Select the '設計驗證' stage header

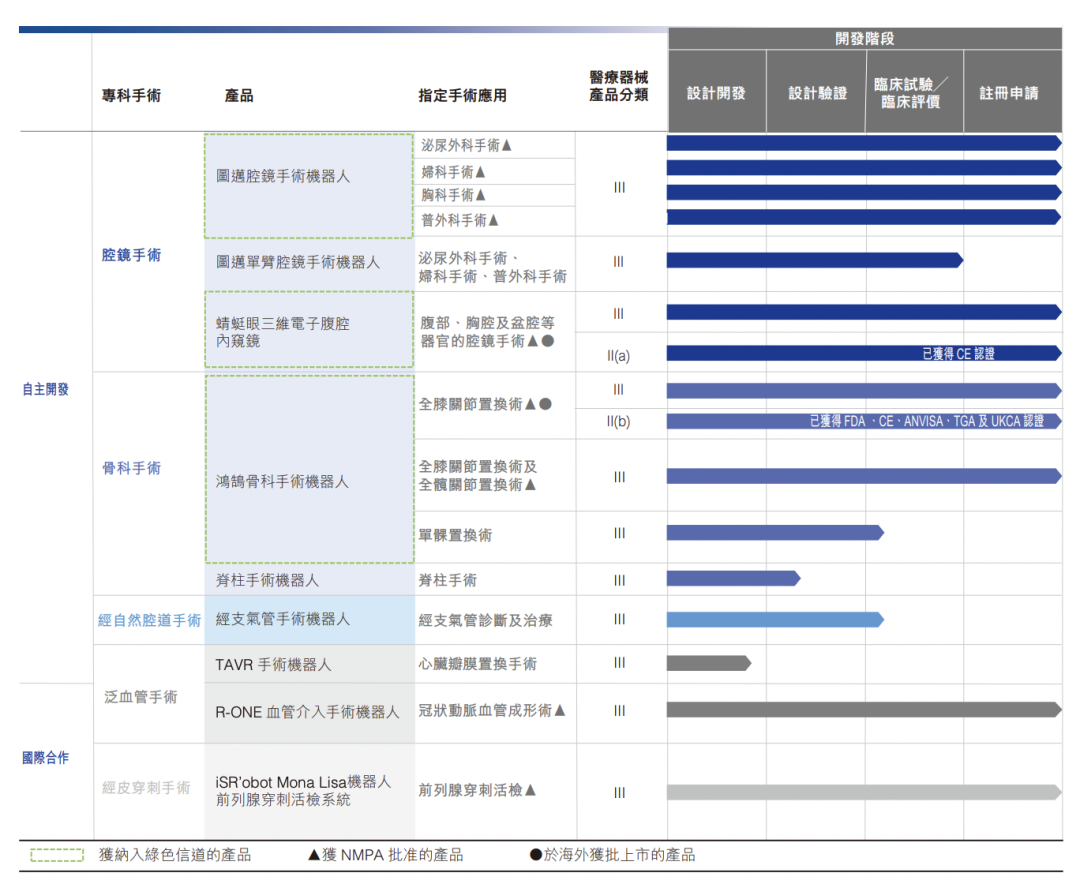[817, 92]
